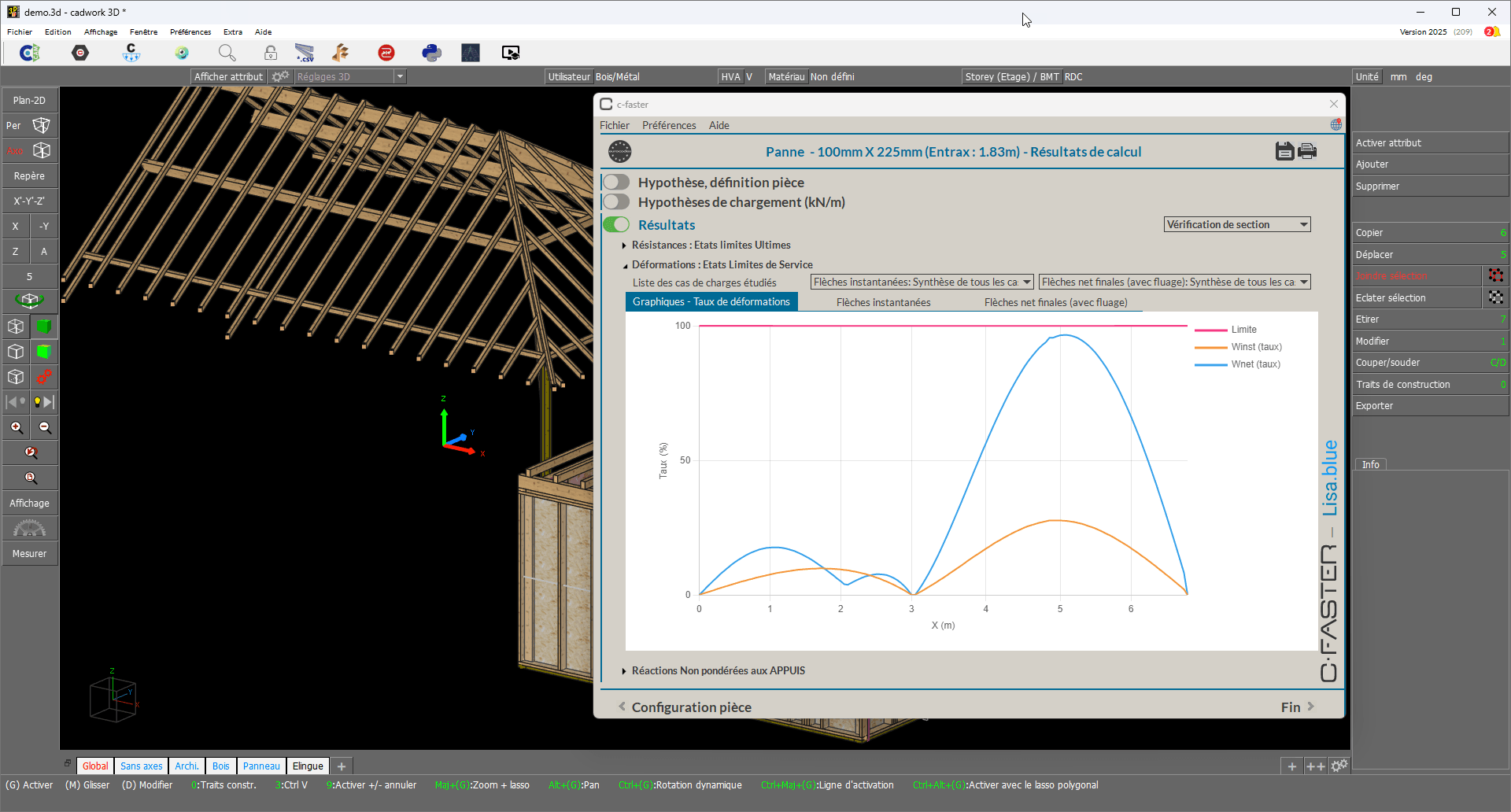Viewport: 1511px width, 812px height.
Task: Toggle Limite series in chart legend
Action: (x=1226, y=330)
